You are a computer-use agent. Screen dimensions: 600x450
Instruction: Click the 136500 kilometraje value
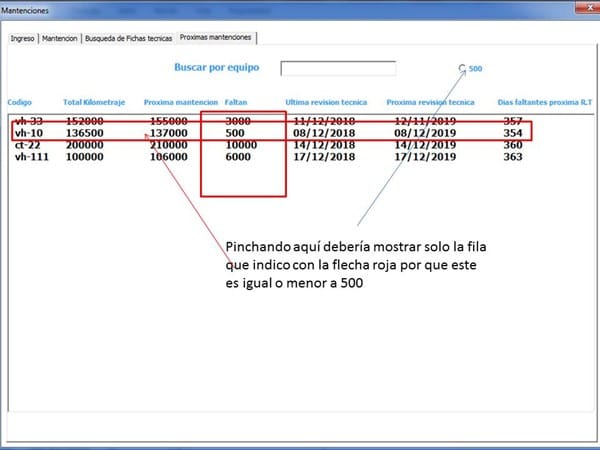coord(85,133)
